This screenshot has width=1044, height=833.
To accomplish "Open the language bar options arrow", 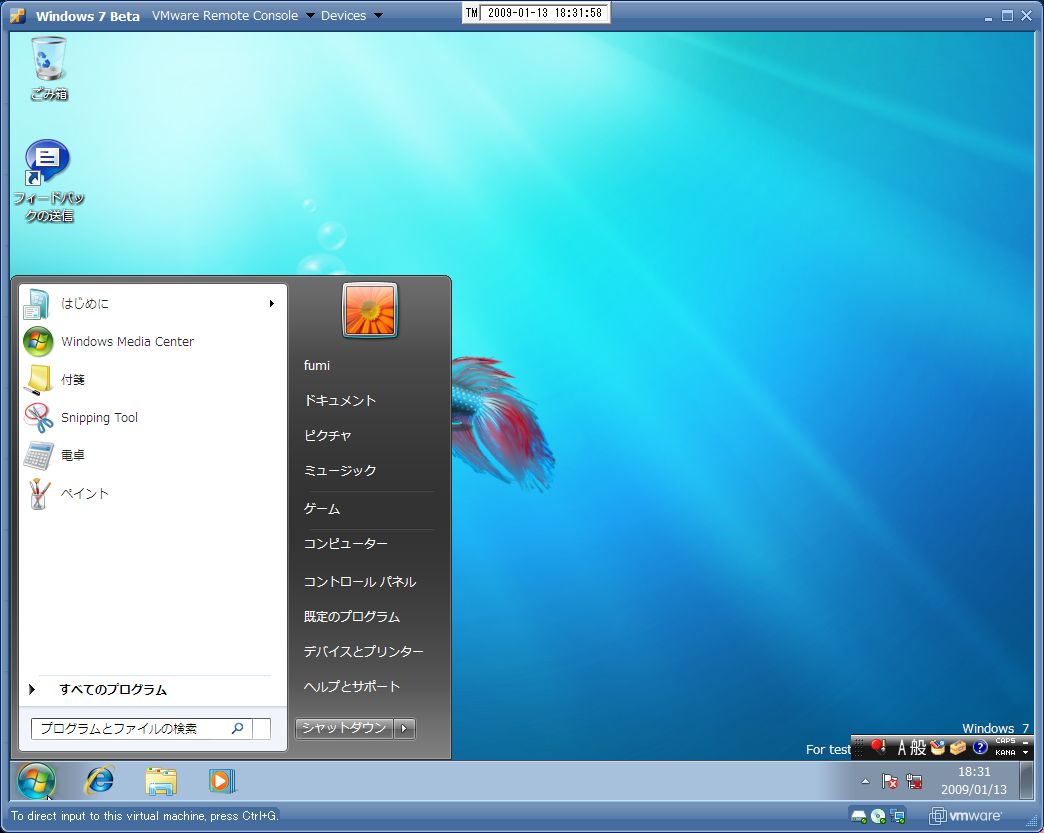I will [1025, 752].
